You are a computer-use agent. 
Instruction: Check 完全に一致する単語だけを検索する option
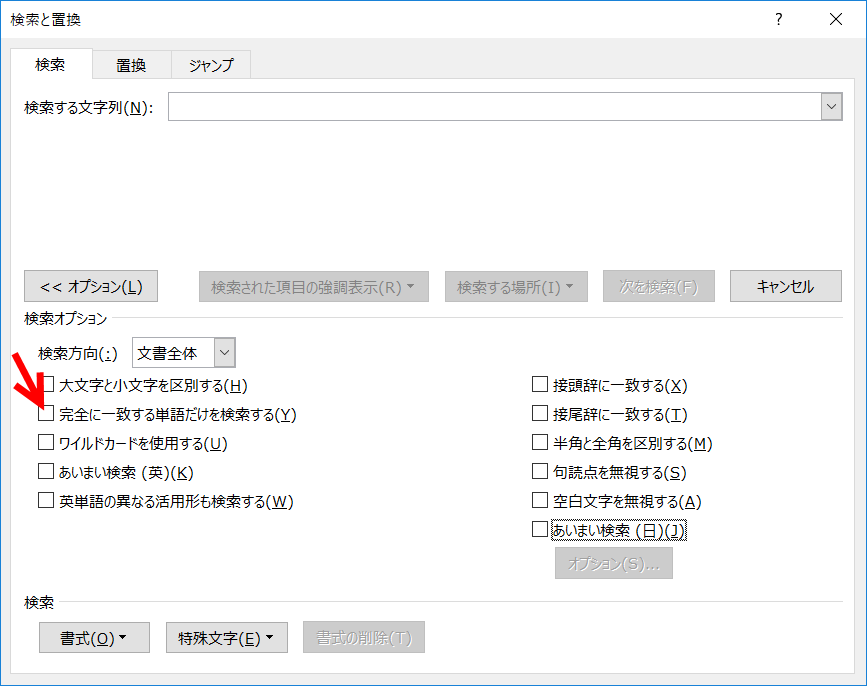pyautogui.click(x=46, y=414)
